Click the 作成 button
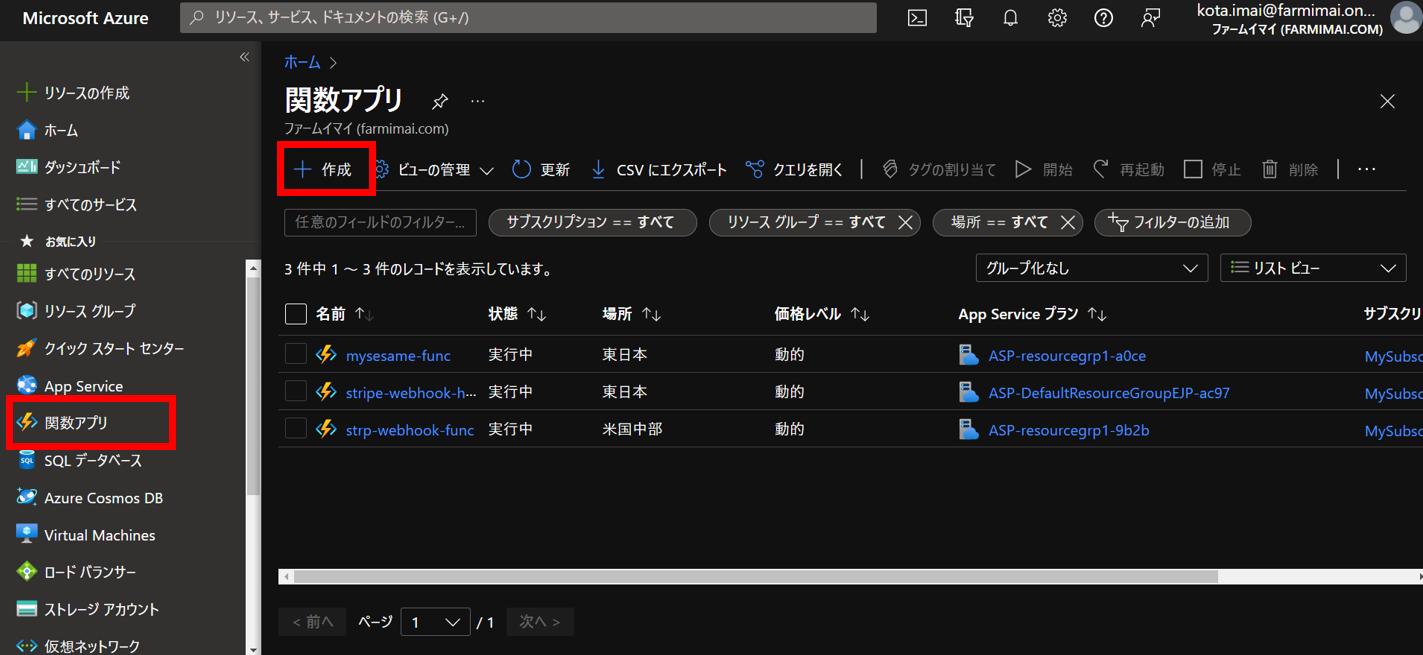The height and width of the screenshot is (655, 1423). coord(323,170)
